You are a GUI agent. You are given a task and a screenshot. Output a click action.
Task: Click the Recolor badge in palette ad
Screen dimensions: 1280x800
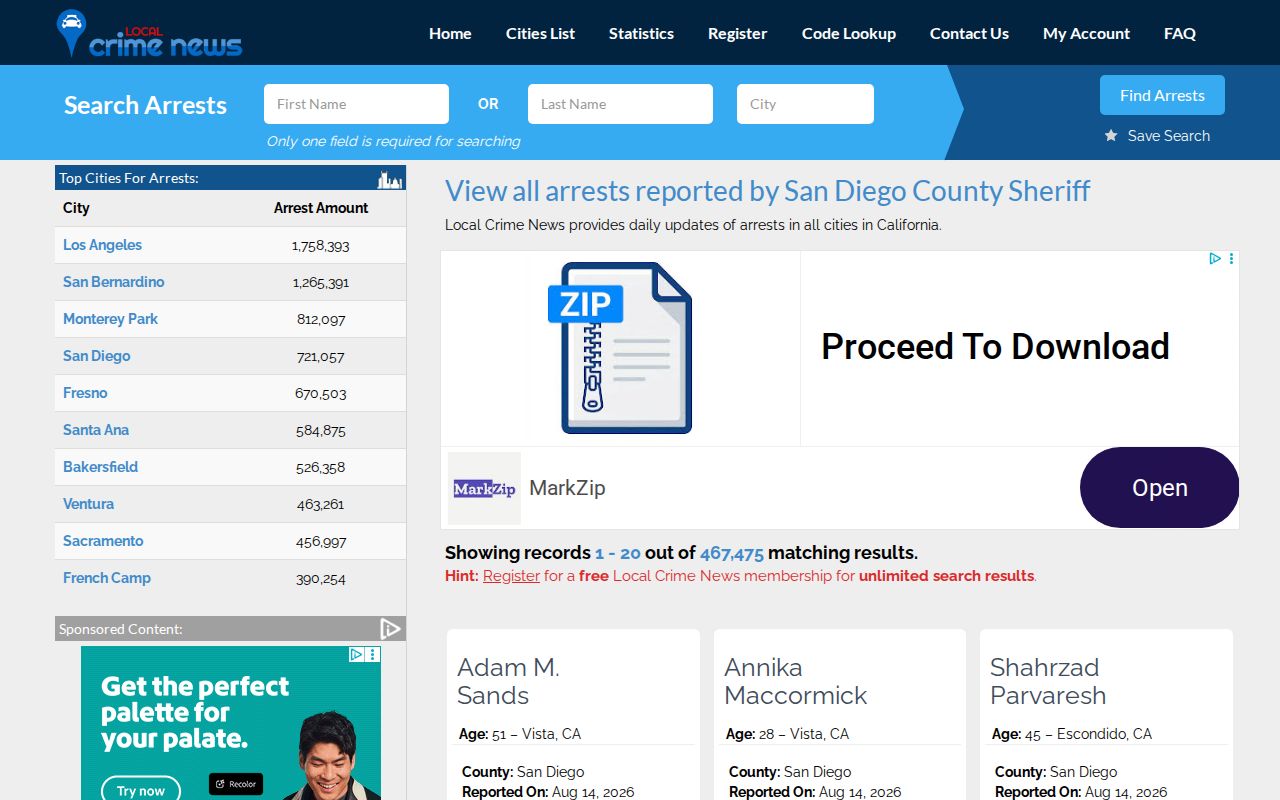(x=236, y=784)
